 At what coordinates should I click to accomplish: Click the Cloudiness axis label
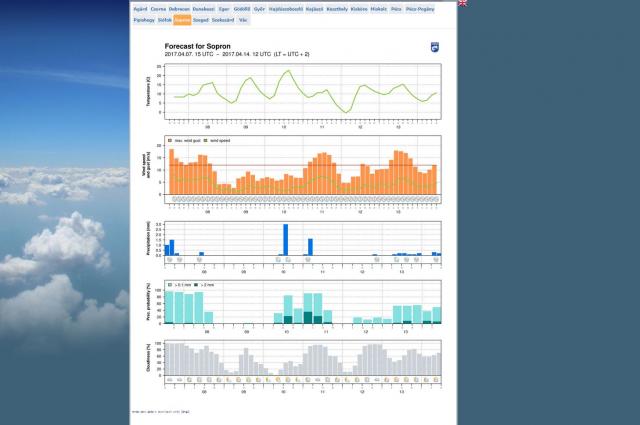point(149,358)
